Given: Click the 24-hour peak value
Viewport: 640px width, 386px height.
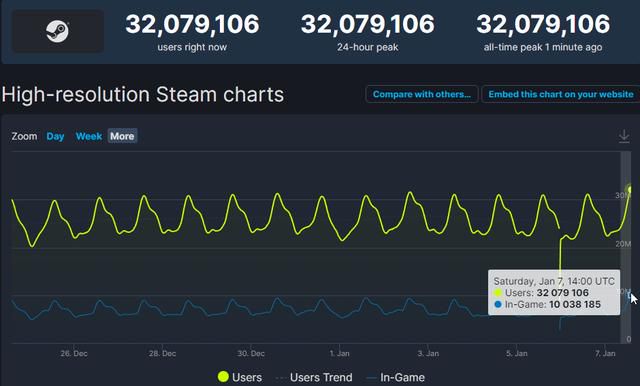Looking at the screenshot, I should (x=367, y=24).
